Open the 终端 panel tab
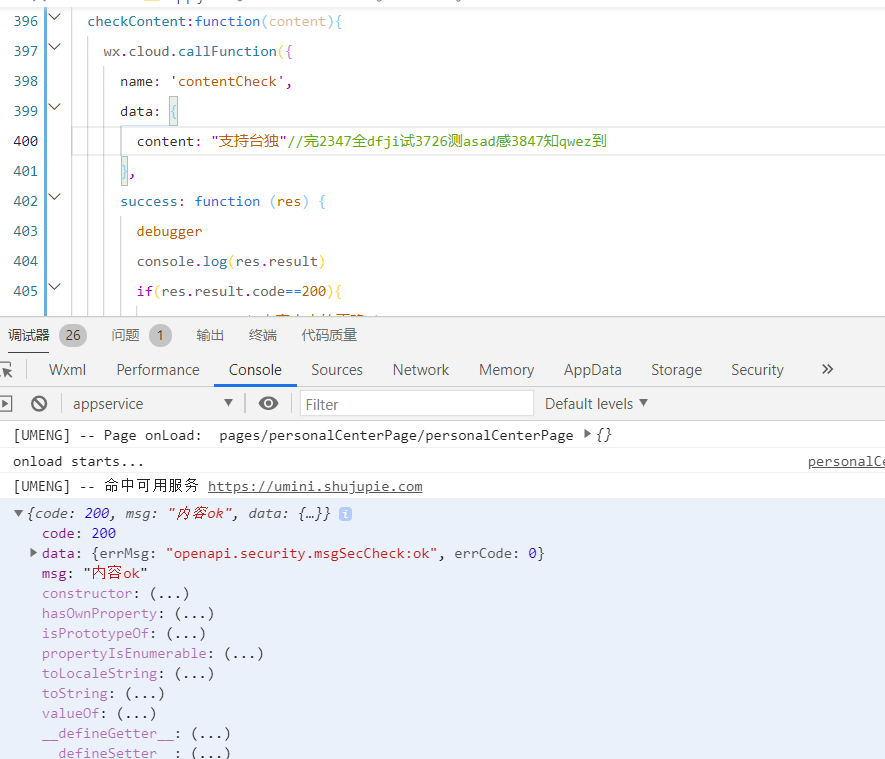This screenshot has width=885, height=759. (262, 335)
